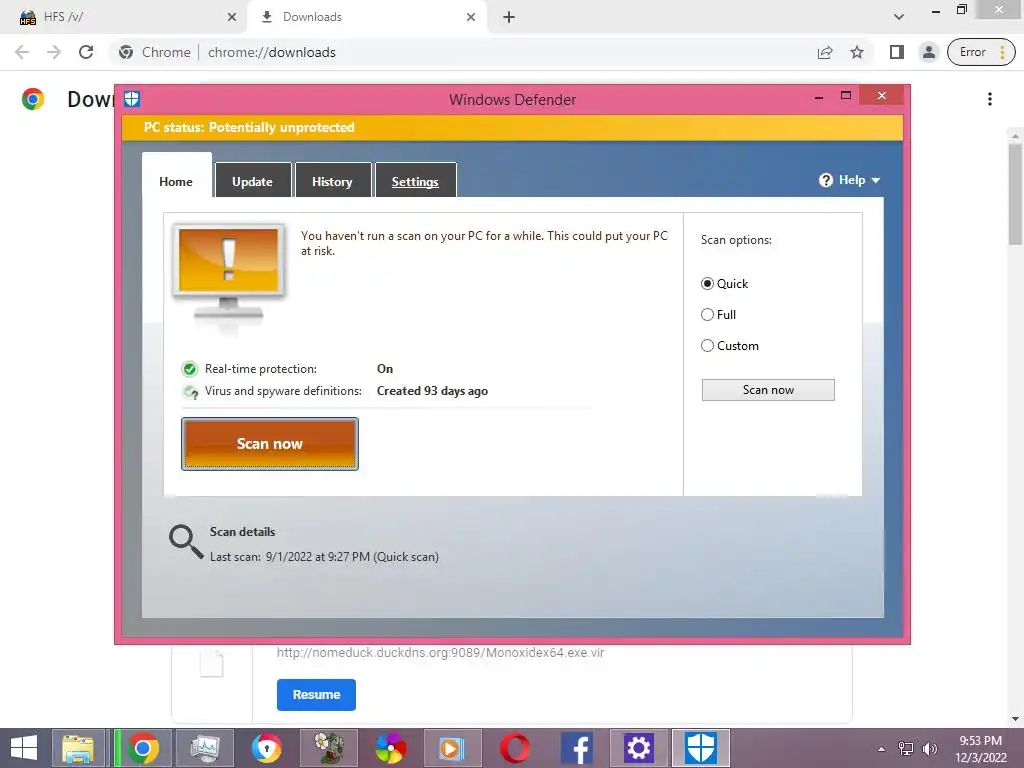Click the Chrome back arrow

(22, 52)
